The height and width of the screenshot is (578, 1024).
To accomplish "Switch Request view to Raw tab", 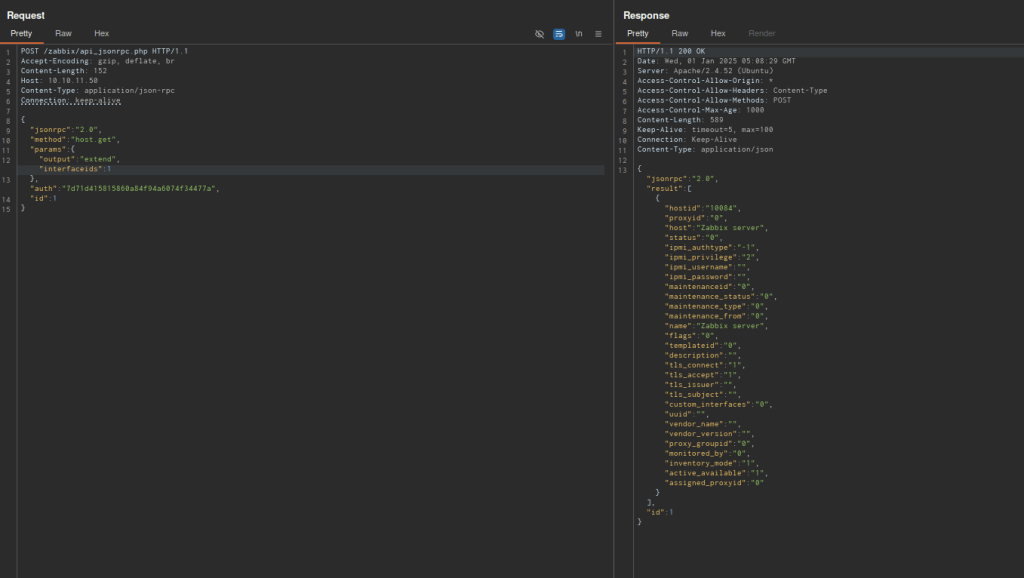I will pos(63,33).
